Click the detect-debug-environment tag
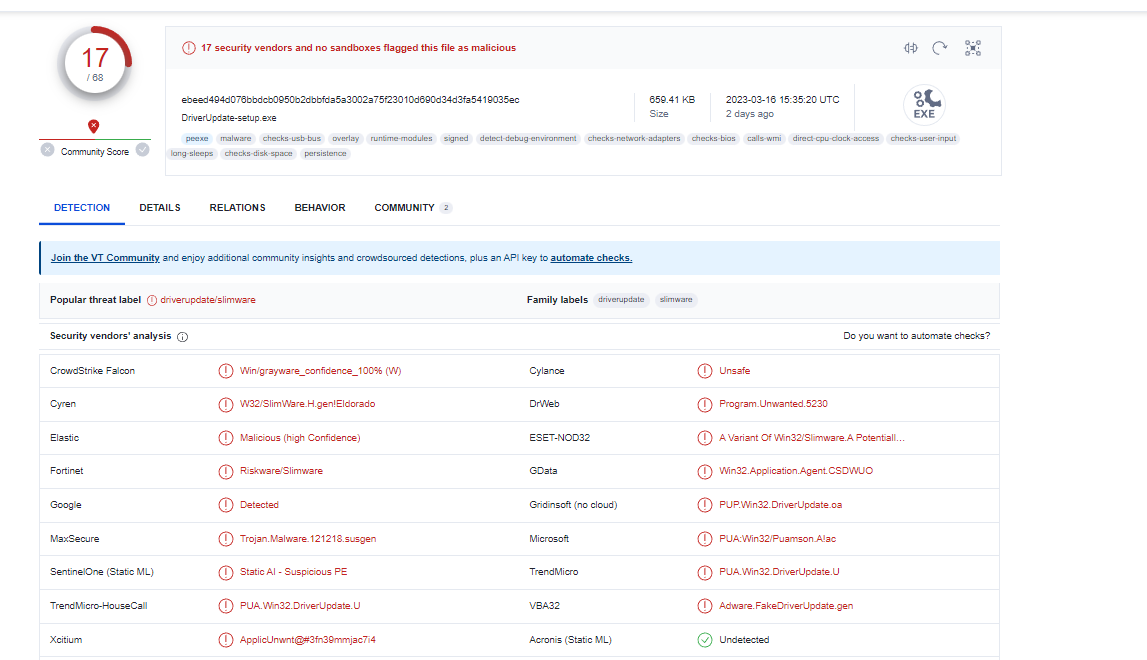1147x660 pixels. click(527, 138)
